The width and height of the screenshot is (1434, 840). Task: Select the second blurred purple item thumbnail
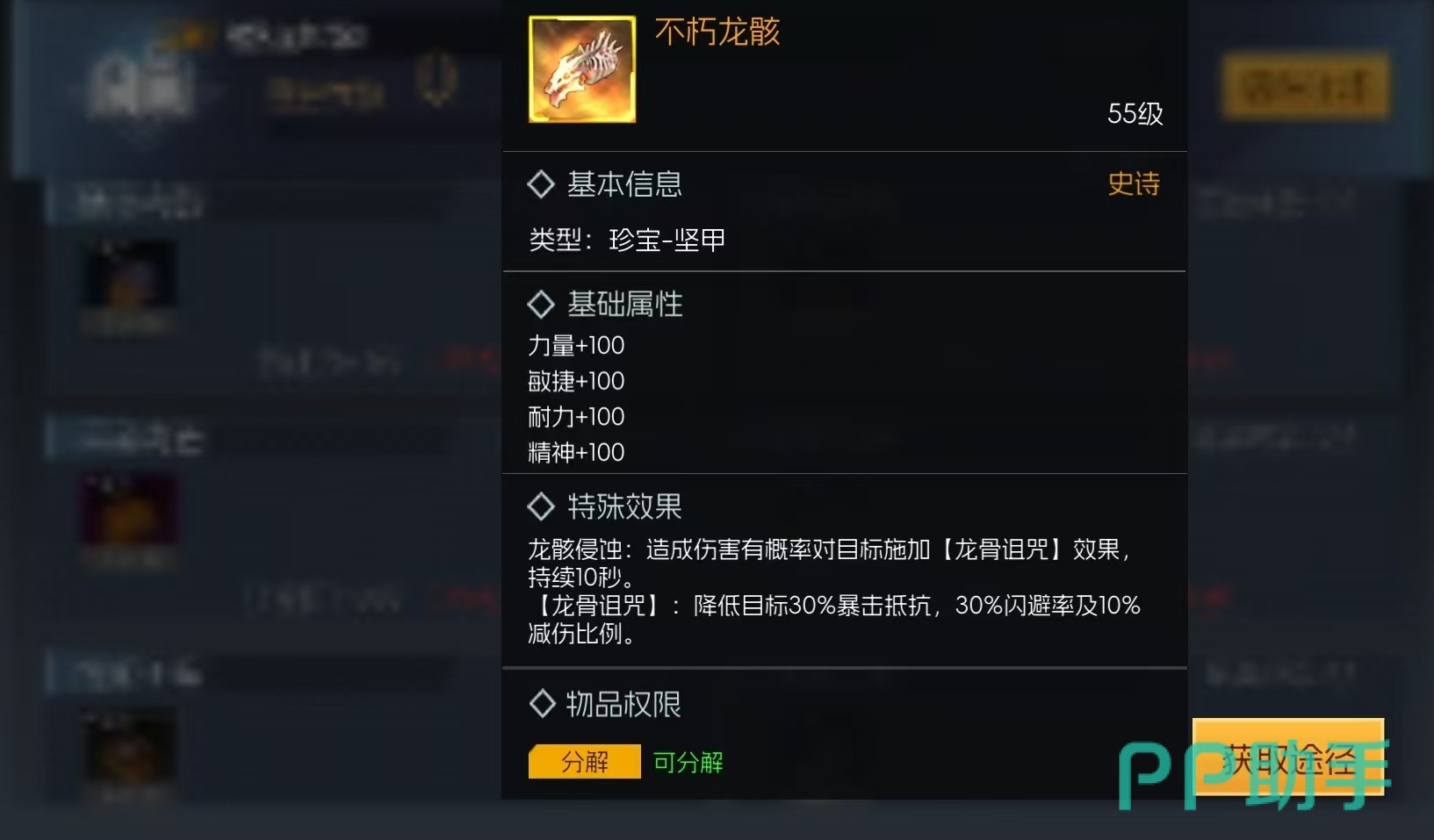pos(129,512)
